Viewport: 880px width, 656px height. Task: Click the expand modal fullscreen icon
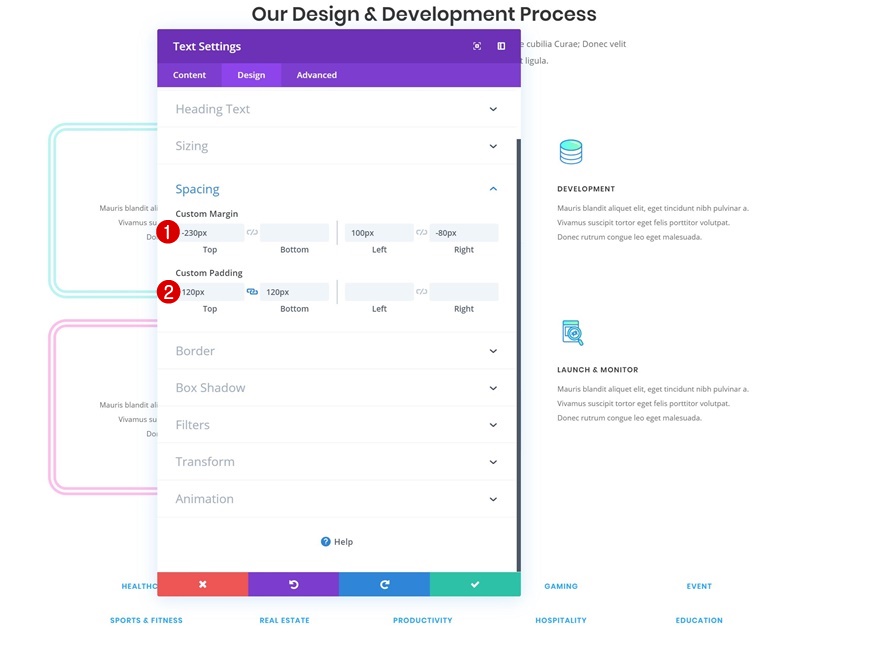click(x=477, y=46)
